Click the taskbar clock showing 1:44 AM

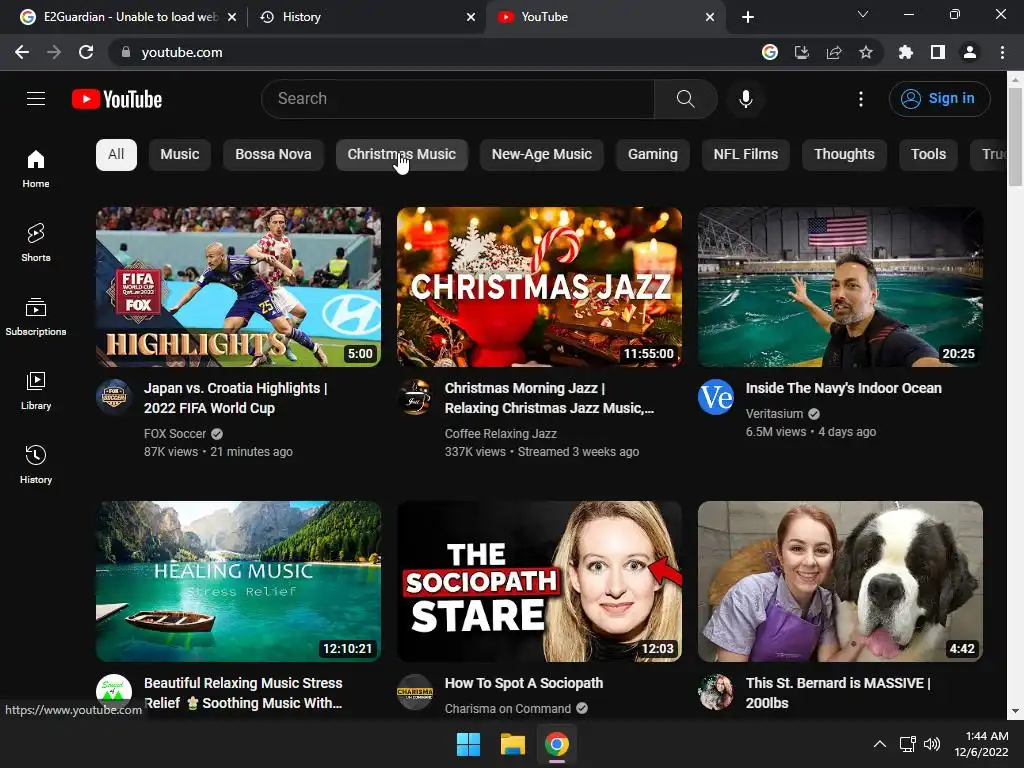pyautogui.click(x=982, y=744)
